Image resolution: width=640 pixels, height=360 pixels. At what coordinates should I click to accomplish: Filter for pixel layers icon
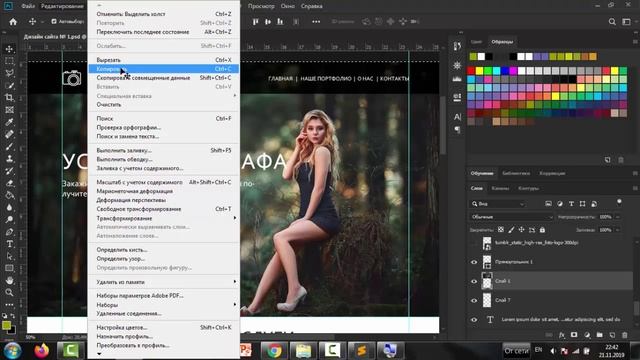(548, 204)
